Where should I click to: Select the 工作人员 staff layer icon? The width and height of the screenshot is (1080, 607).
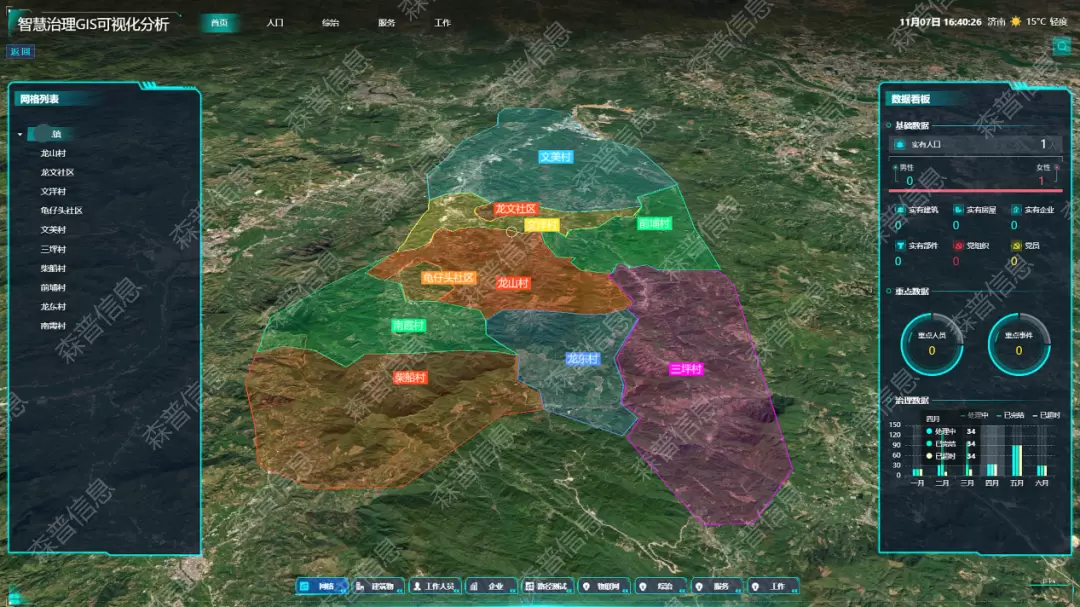coord(417,586)
